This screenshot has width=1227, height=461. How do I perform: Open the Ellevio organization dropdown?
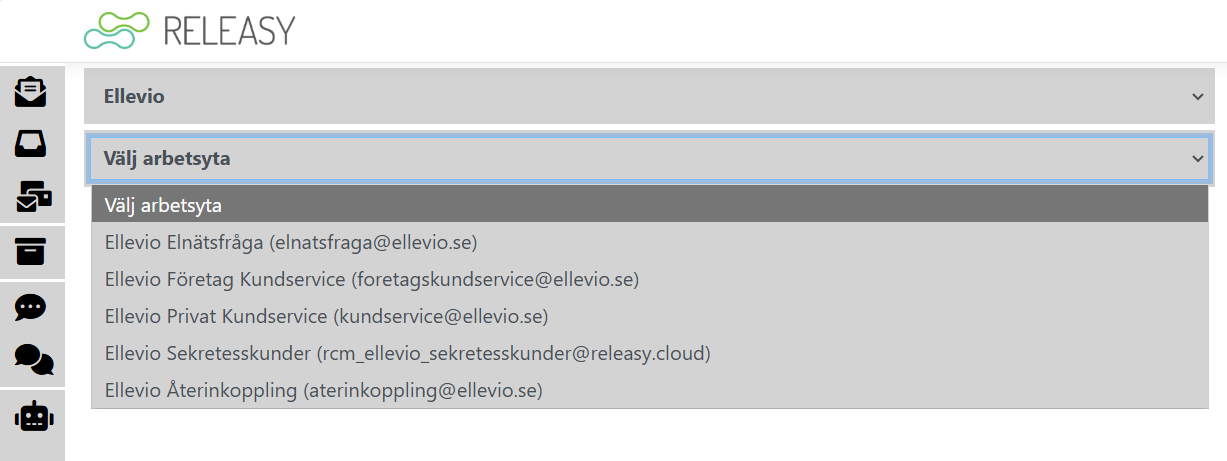click(640, 97)
